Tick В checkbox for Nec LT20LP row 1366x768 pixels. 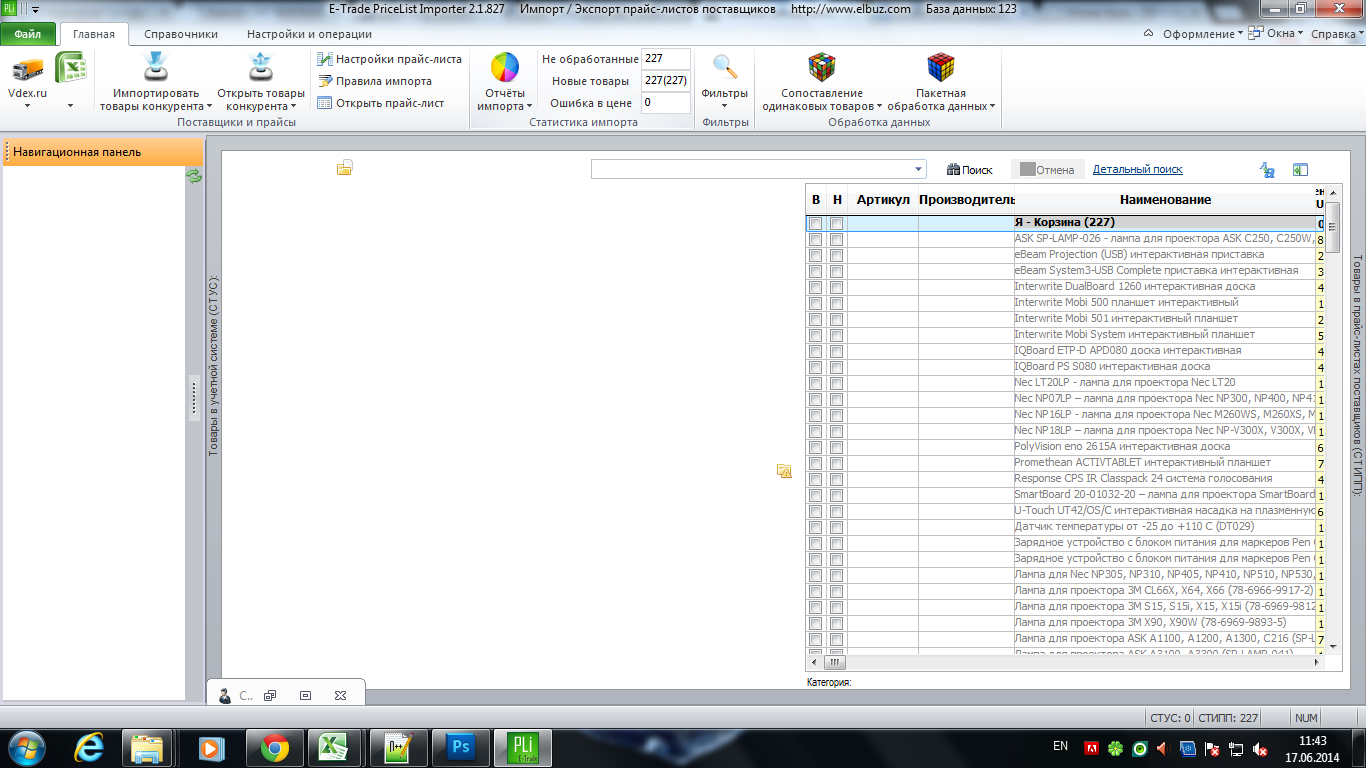pyautogui.click(x=815, y=383)
